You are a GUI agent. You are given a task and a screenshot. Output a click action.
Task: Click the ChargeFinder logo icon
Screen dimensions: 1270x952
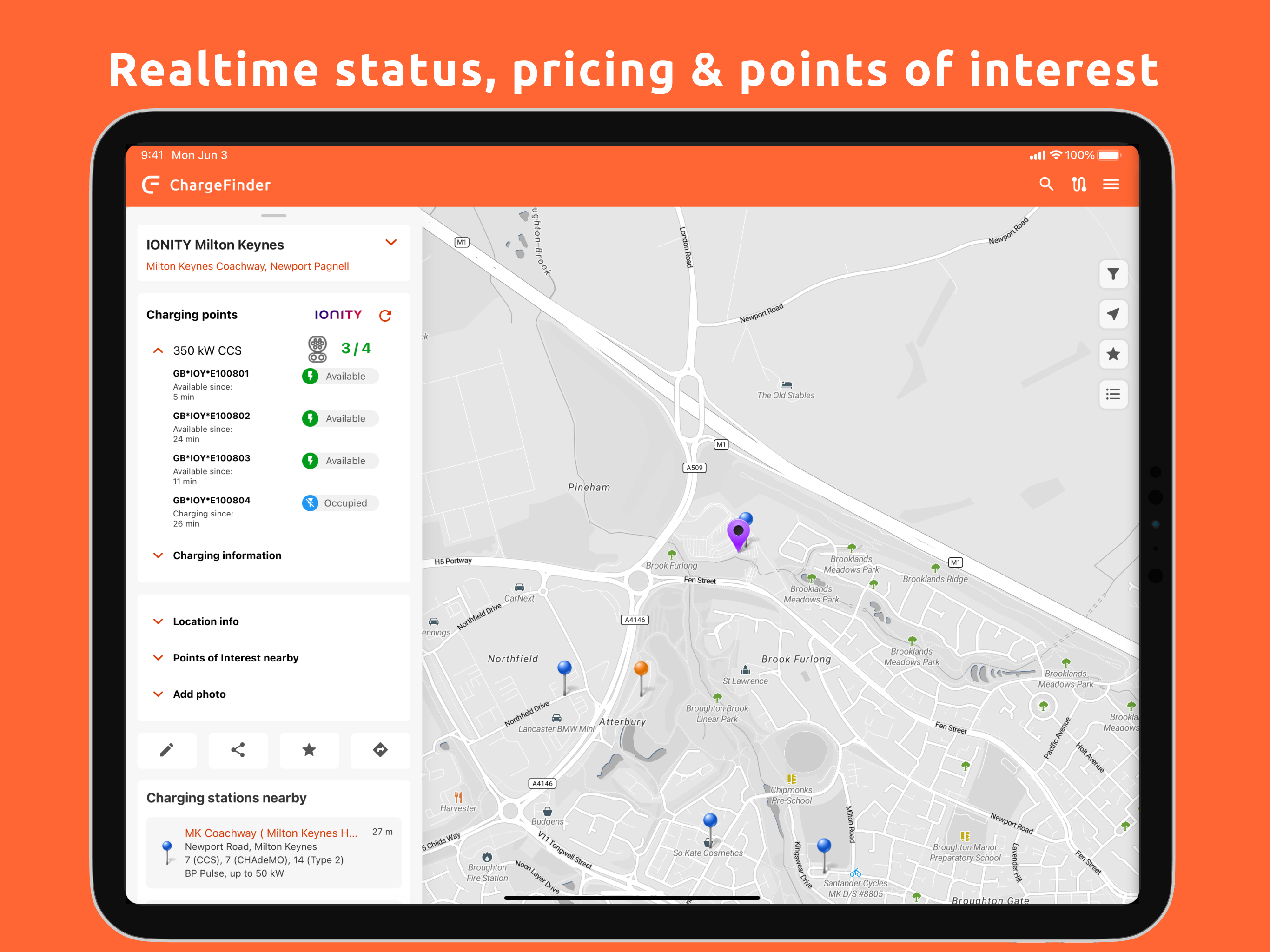click(x=151, y=185)
